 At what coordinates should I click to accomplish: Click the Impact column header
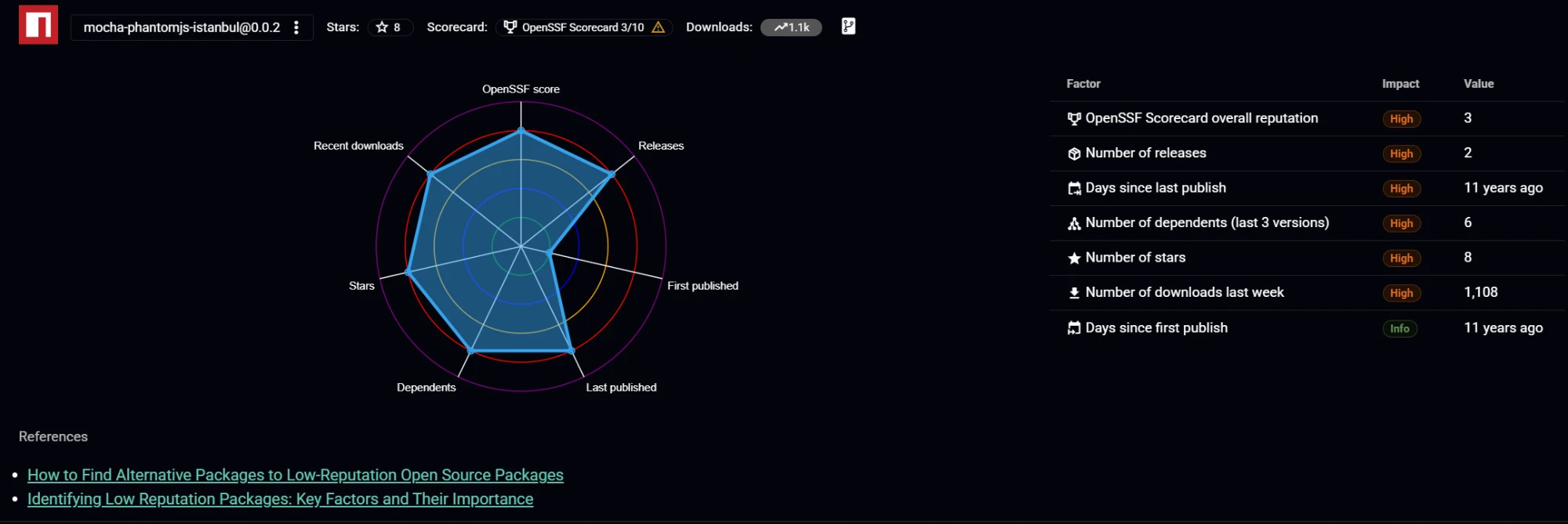pyautogui.click(x=1400, y=84)
